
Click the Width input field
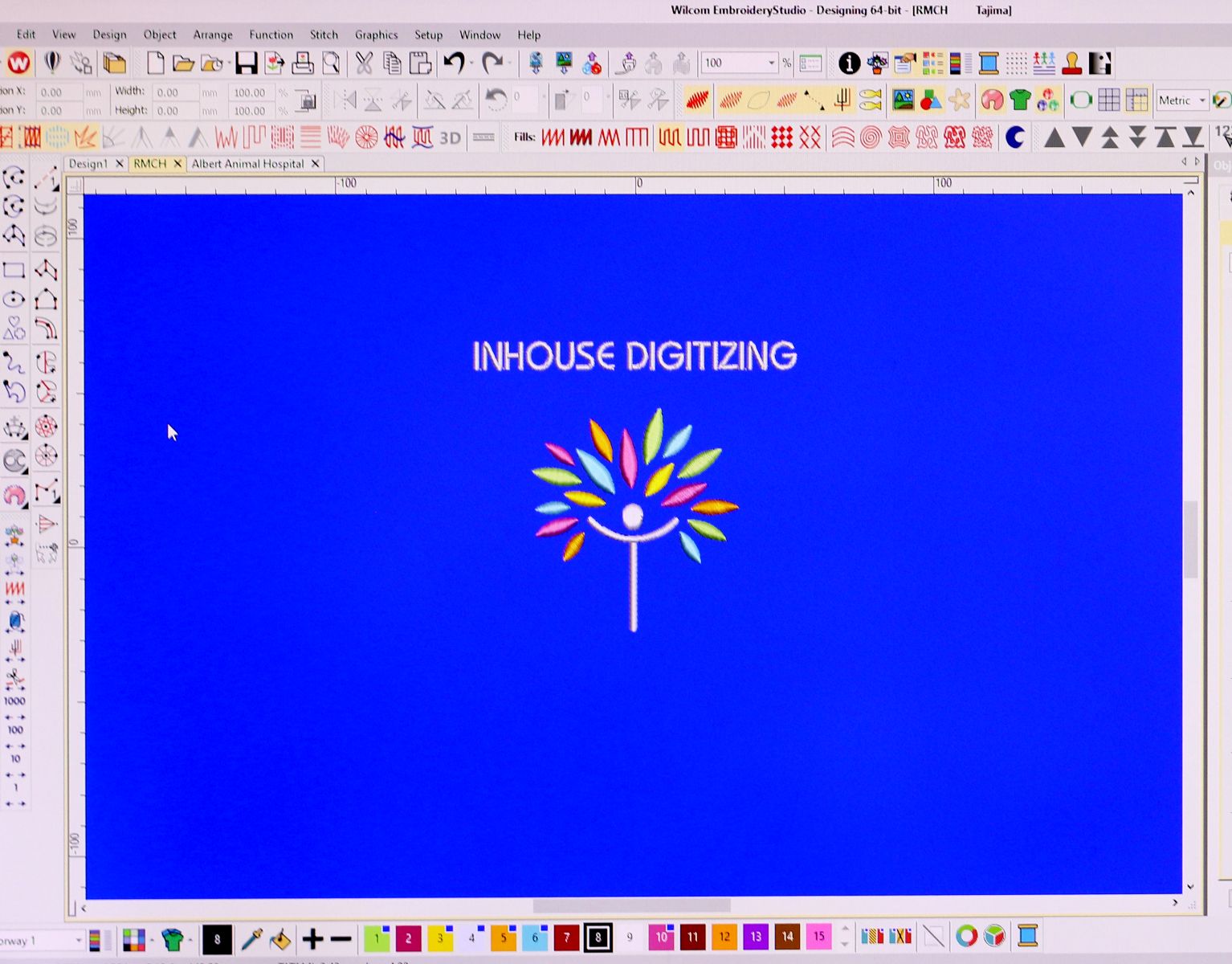click(x=174, y=92)
